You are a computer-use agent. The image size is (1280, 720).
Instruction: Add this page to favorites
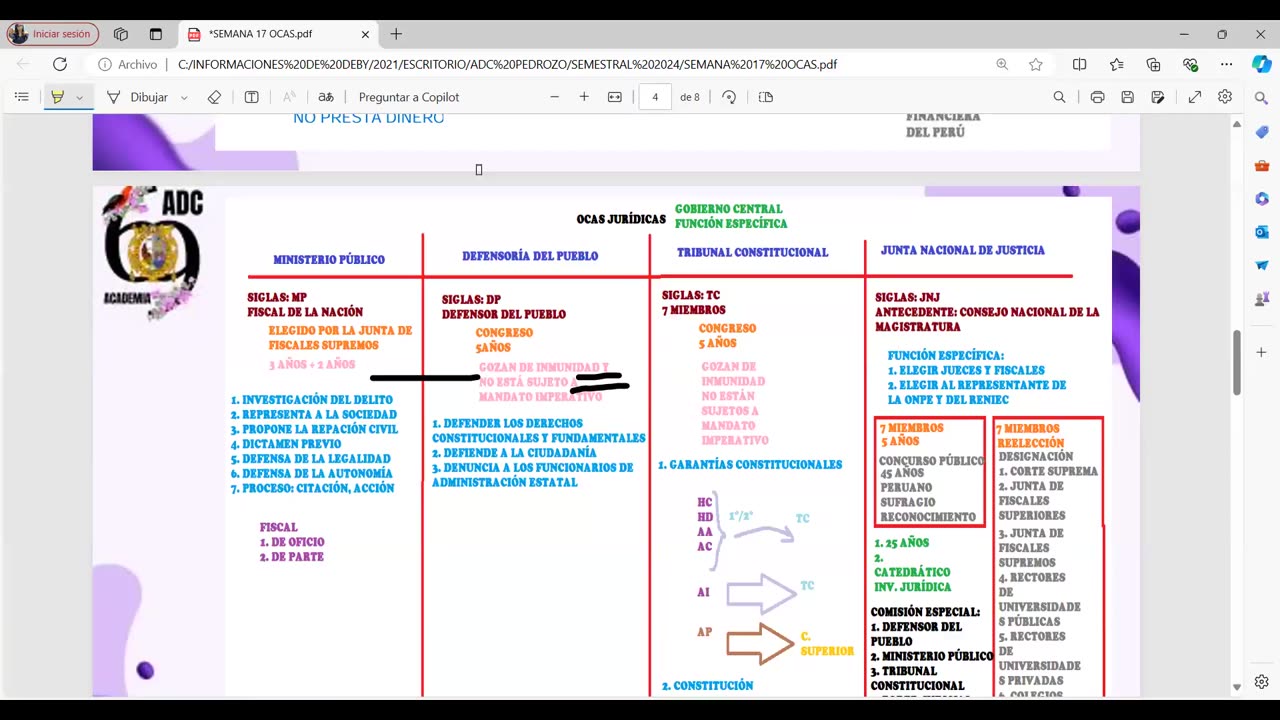point(1036,64)
